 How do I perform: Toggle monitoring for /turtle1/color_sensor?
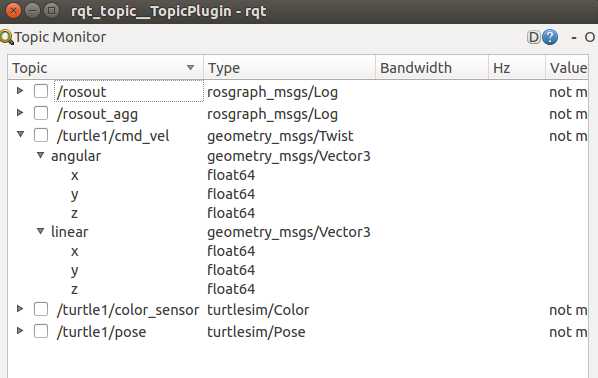click(41, 309)
